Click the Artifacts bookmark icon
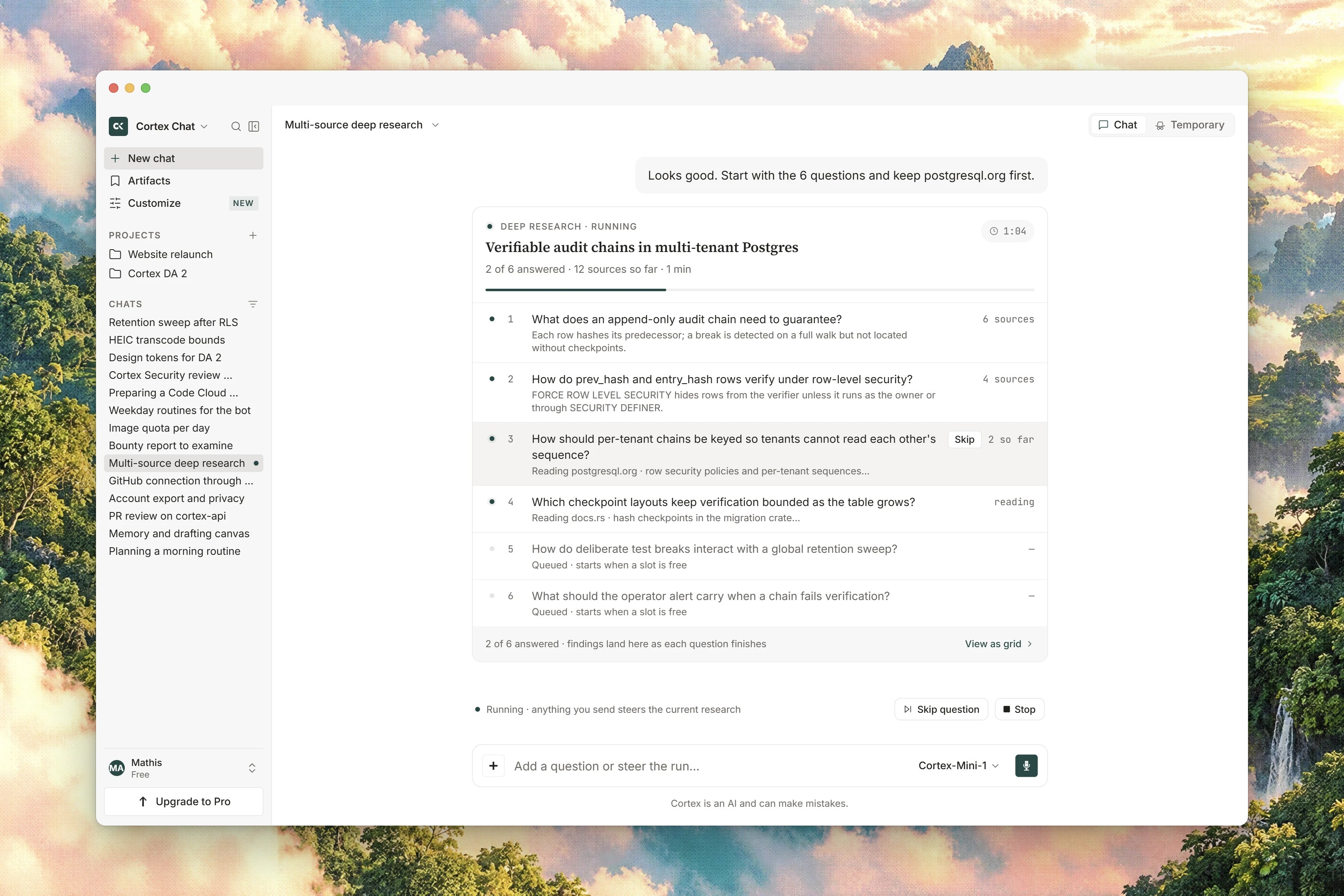Screen dimensions: 1344x896 click(x=115, y=180)
